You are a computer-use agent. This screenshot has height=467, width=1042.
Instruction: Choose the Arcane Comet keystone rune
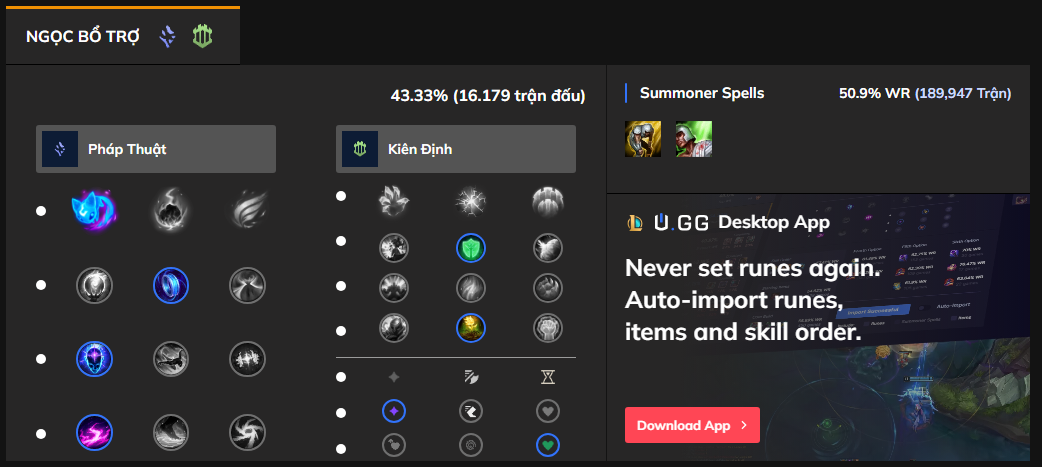tap(170, 210)
